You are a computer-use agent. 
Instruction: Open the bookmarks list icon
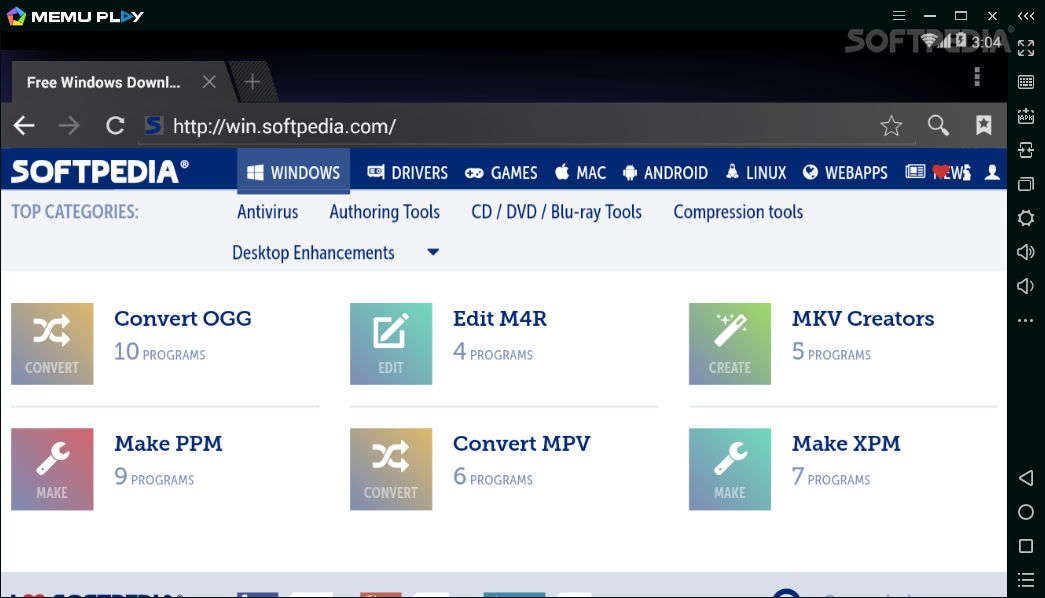point(984,125)
